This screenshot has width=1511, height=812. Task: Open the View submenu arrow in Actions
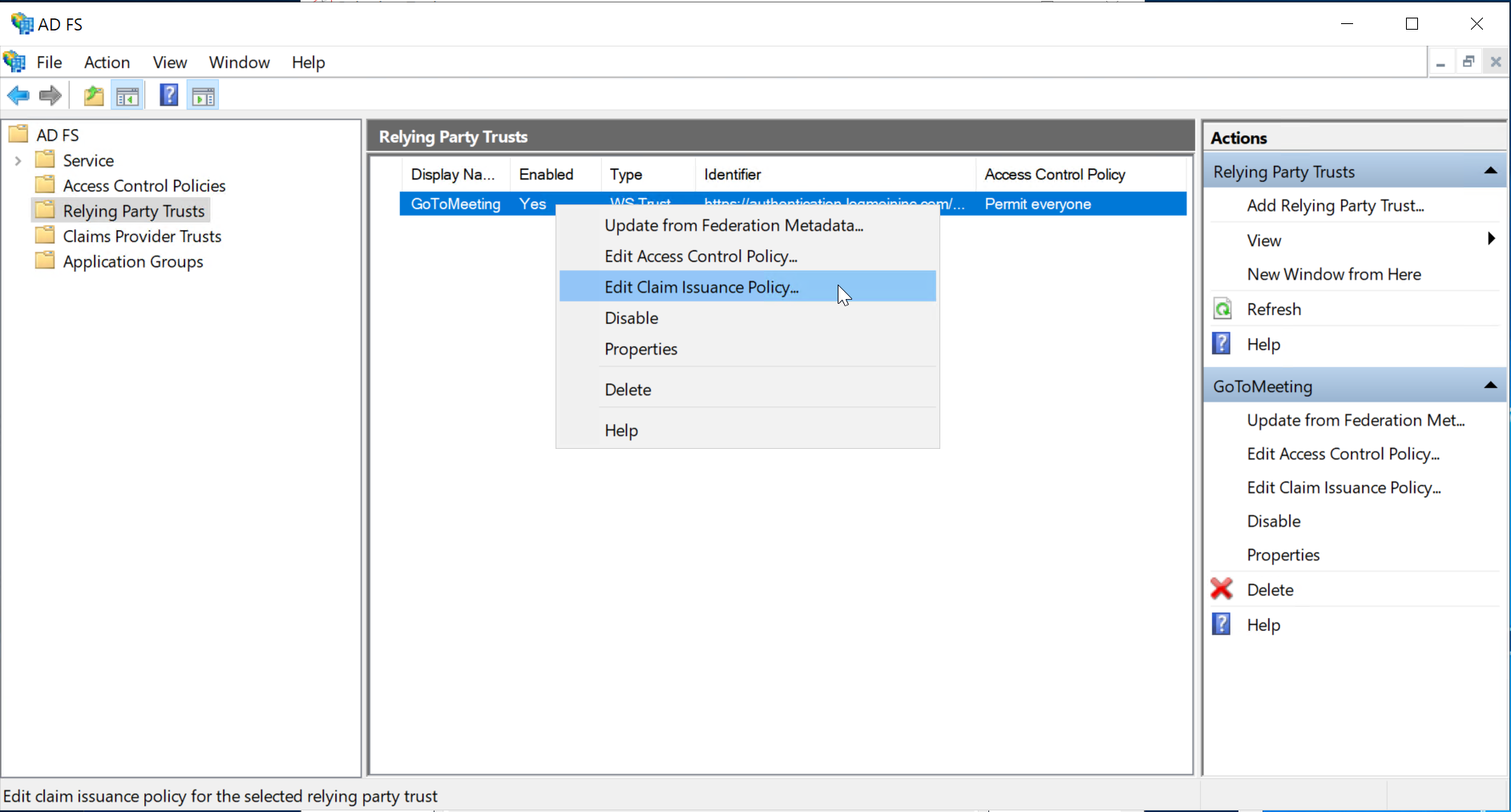coord(1490,240)
